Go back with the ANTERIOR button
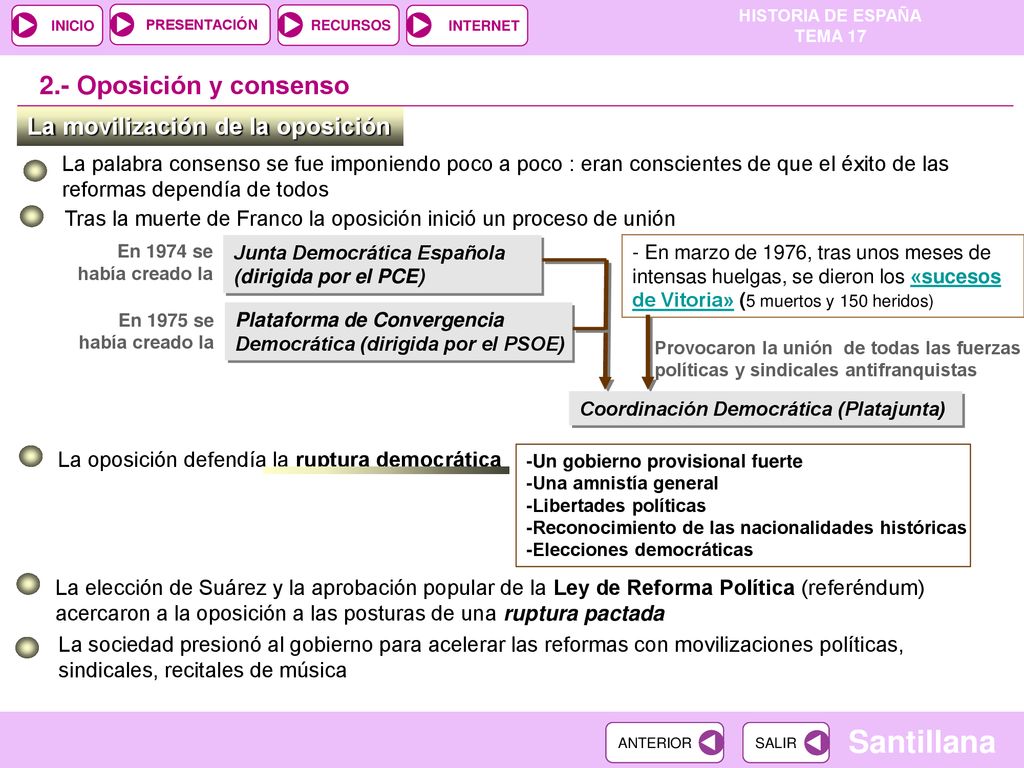 [664, 743]
